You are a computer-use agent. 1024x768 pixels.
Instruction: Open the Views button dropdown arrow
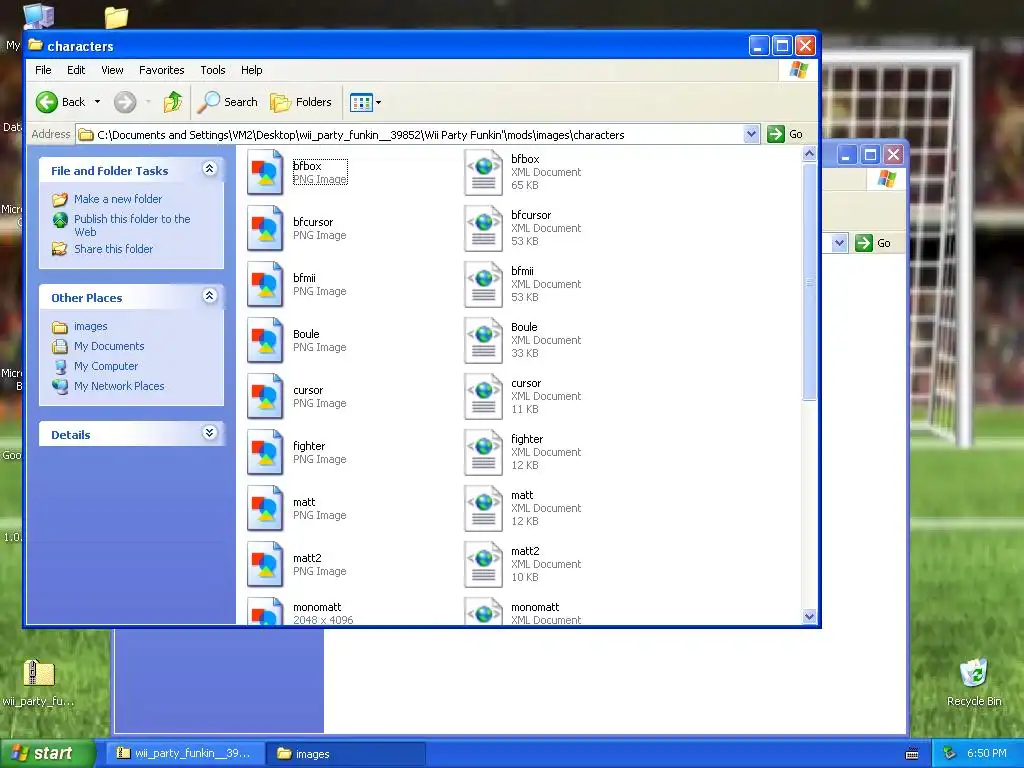[378, 103]
